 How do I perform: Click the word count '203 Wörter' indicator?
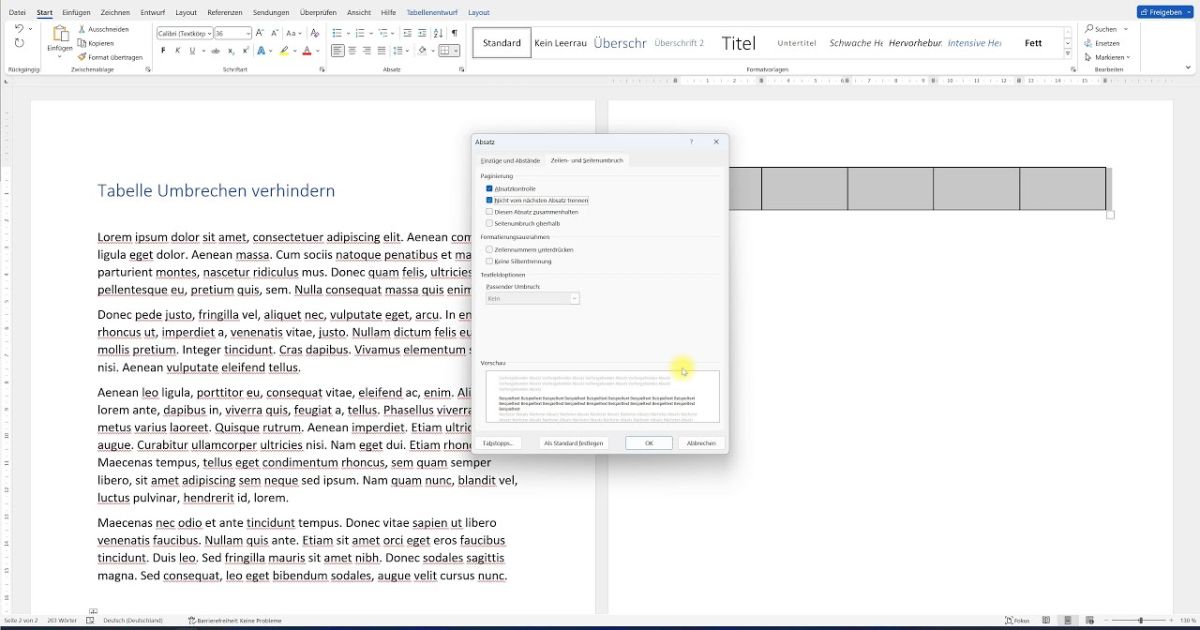[62, 620]
